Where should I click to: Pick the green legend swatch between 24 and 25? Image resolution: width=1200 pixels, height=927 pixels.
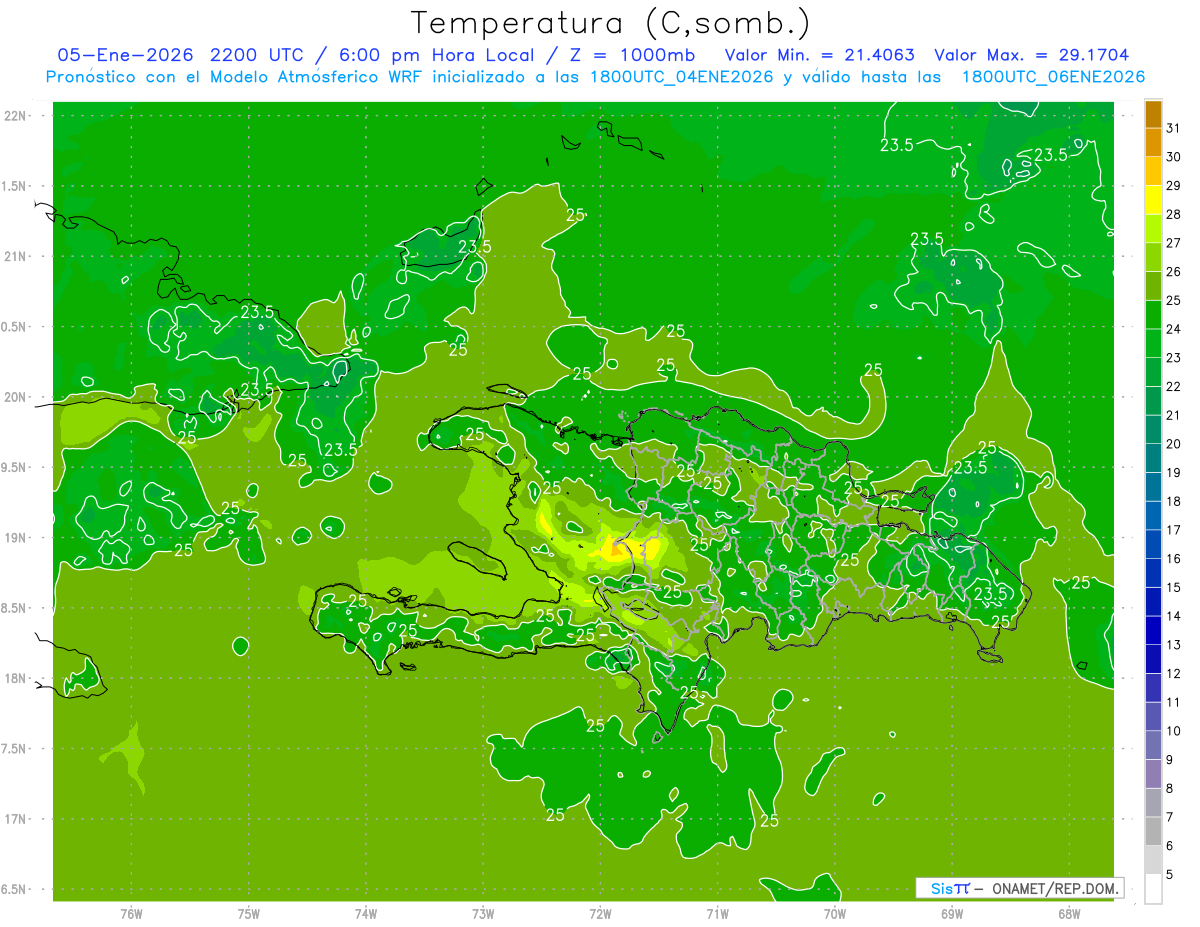(x=1153, y=315)
